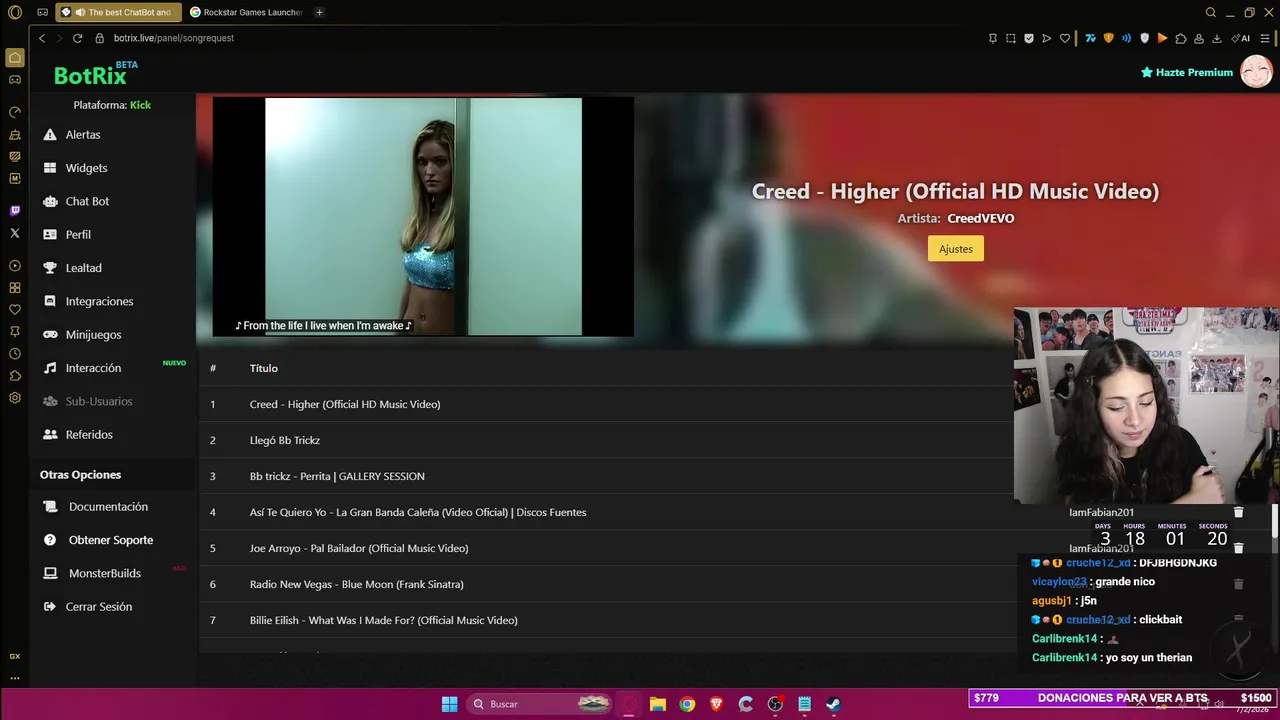Select song row Creed - Higher

[605, 404]
